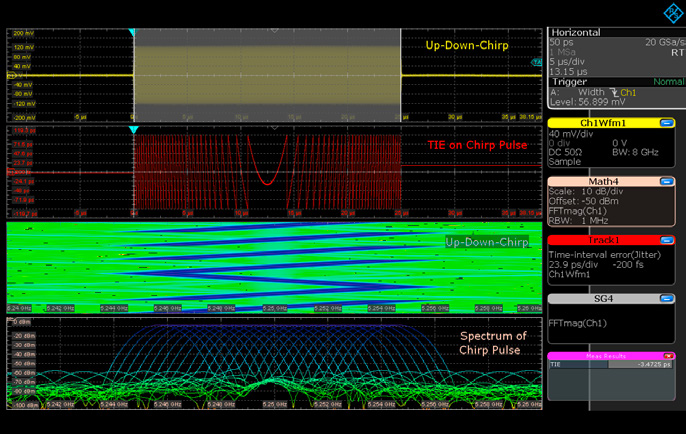
Task: Click the trigger position marker on TIE diagram
Action: point(133,130)
